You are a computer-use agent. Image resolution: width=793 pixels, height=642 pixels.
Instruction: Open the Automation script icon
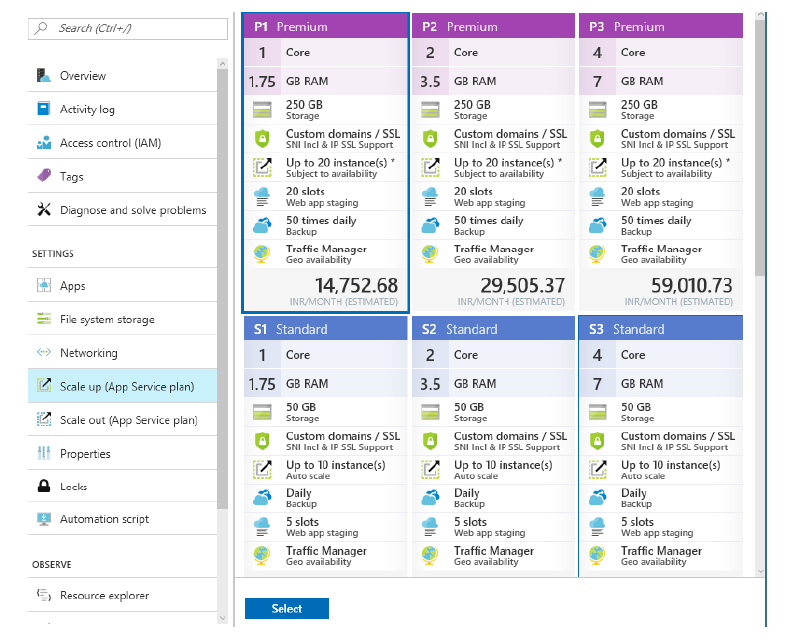point(43,519)
